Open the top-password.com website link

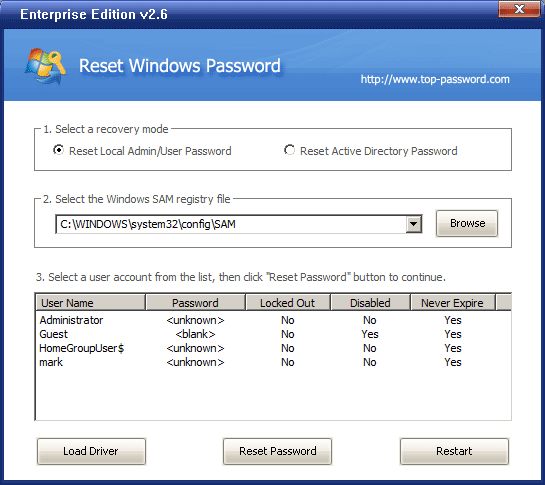coord(435,79)
